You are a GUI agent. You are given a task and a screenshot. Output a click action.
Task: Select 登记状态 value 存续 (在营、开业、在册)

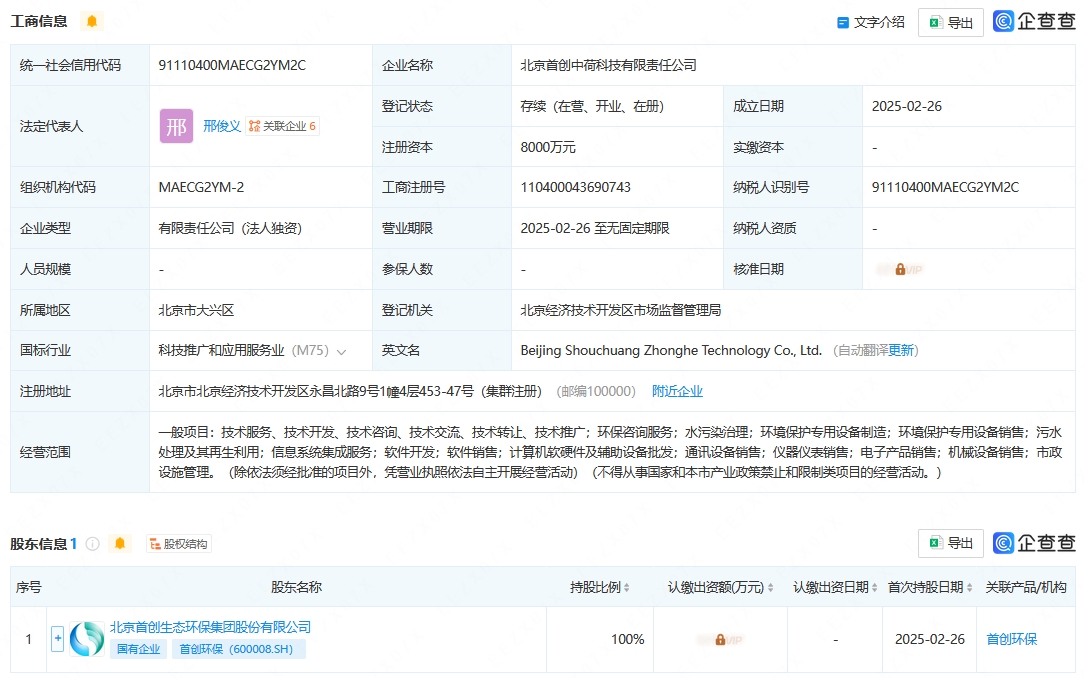tap(592, 106)
